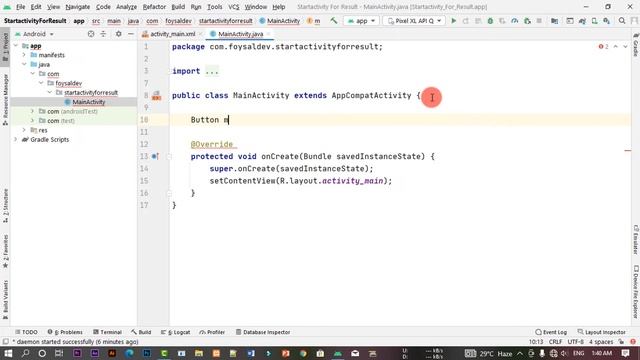Click the startactivityforresult breadcrumb
Screen dimensions: 640x360
pos(226,21)
